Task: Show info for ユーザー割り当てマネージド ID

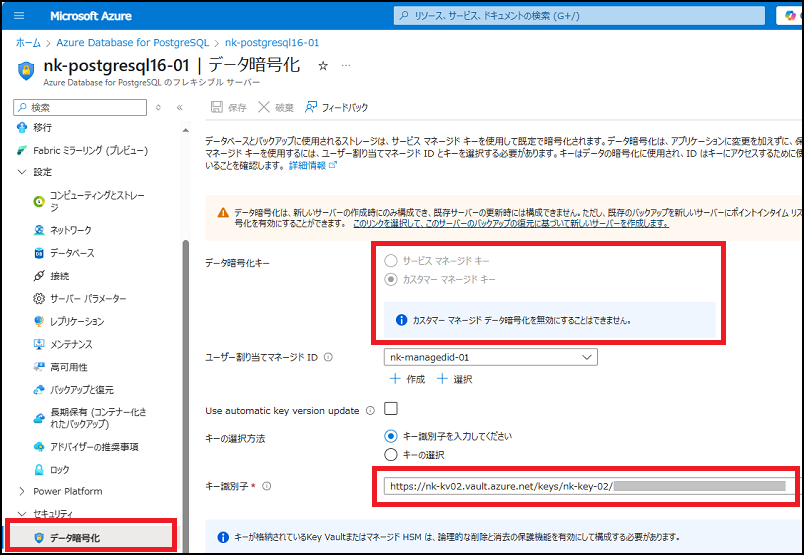Action: (x=328, y=357)
